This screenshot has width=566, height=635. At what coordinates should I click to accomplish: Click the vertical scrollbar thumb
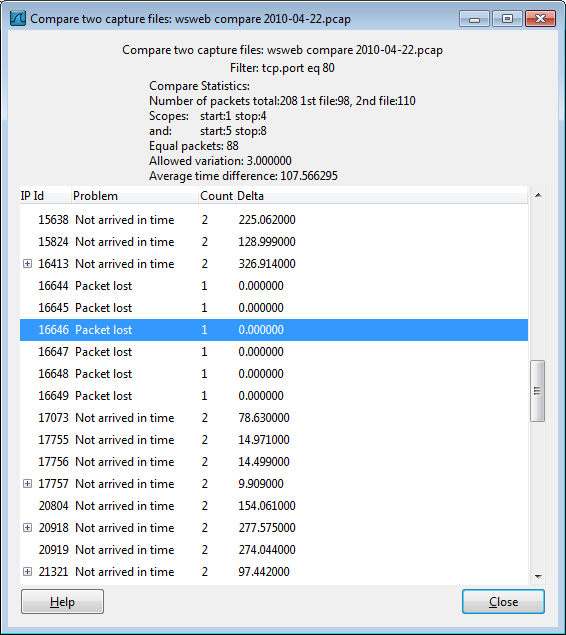[x=538, y=391]
